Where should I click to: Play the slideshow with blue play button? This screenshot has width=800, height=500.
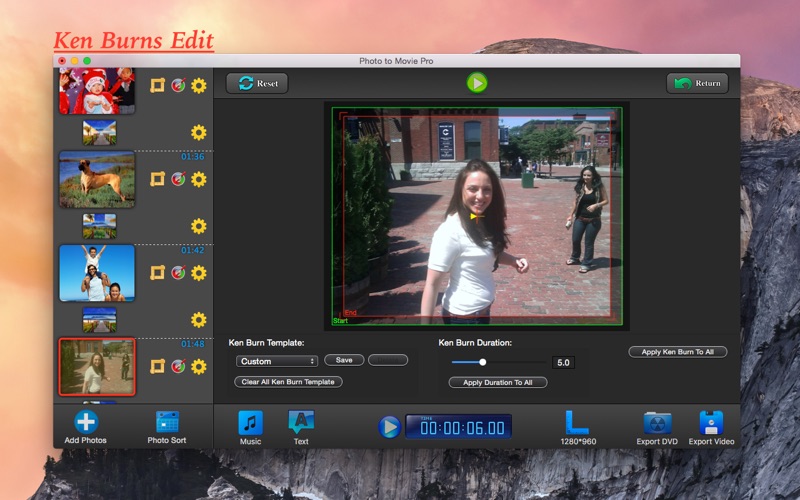(x=389, y=427)
